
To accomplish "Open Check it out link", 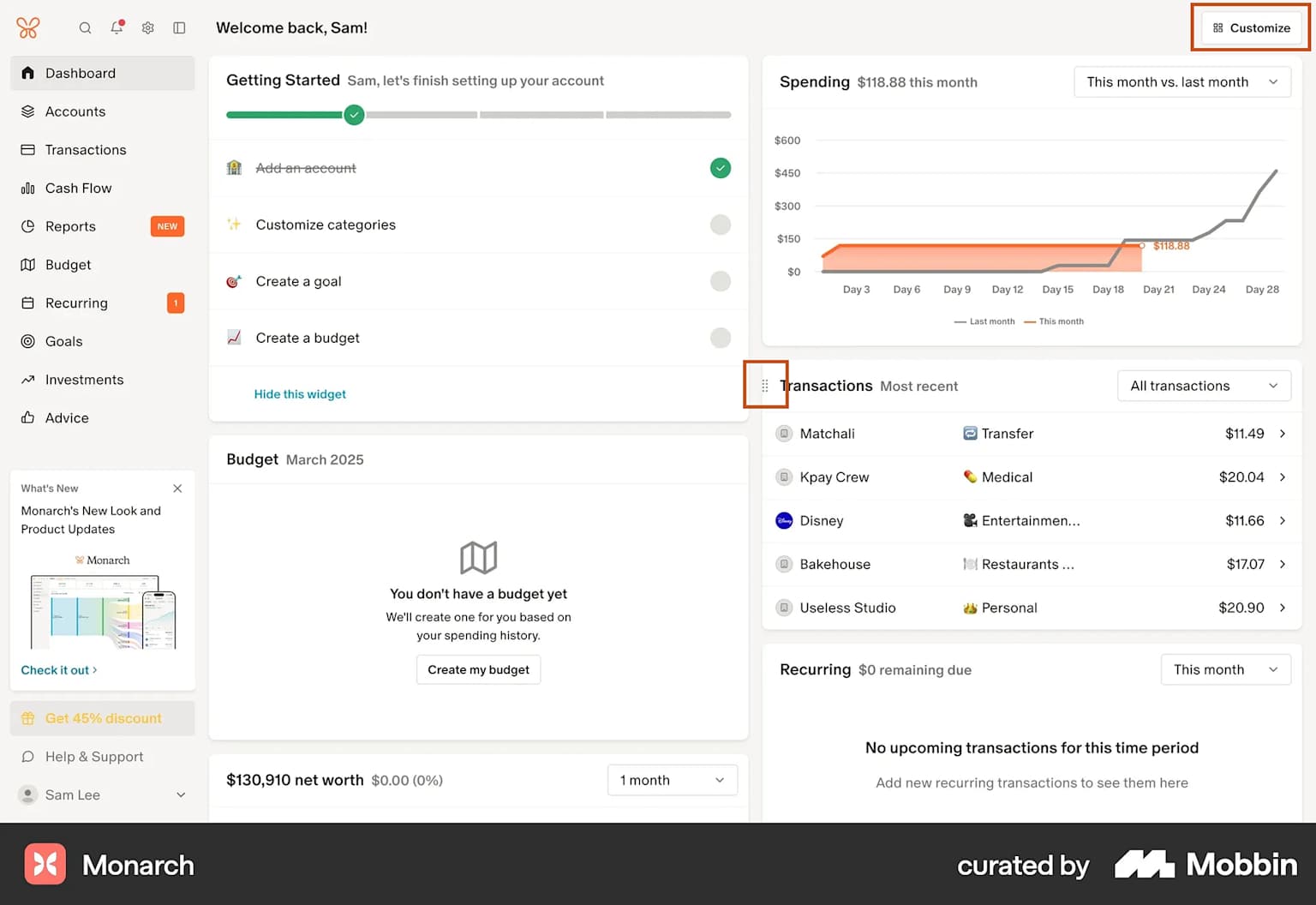I will tap(58, 670).
